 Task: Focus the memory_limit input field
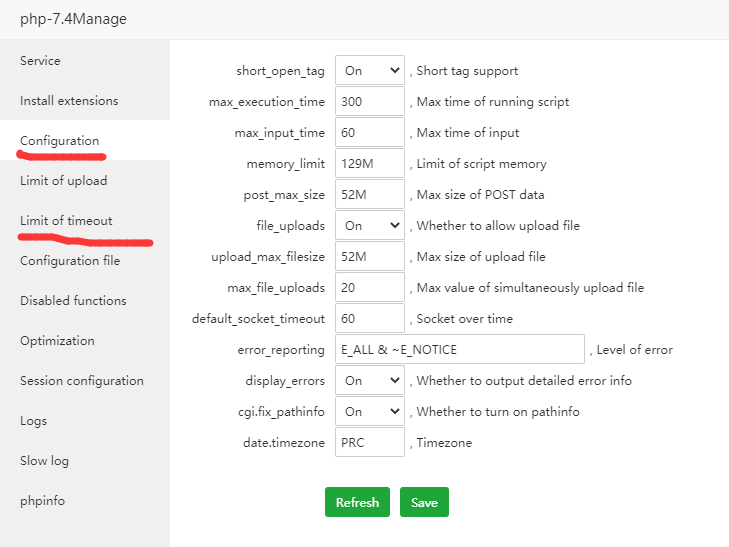(369, 164)
